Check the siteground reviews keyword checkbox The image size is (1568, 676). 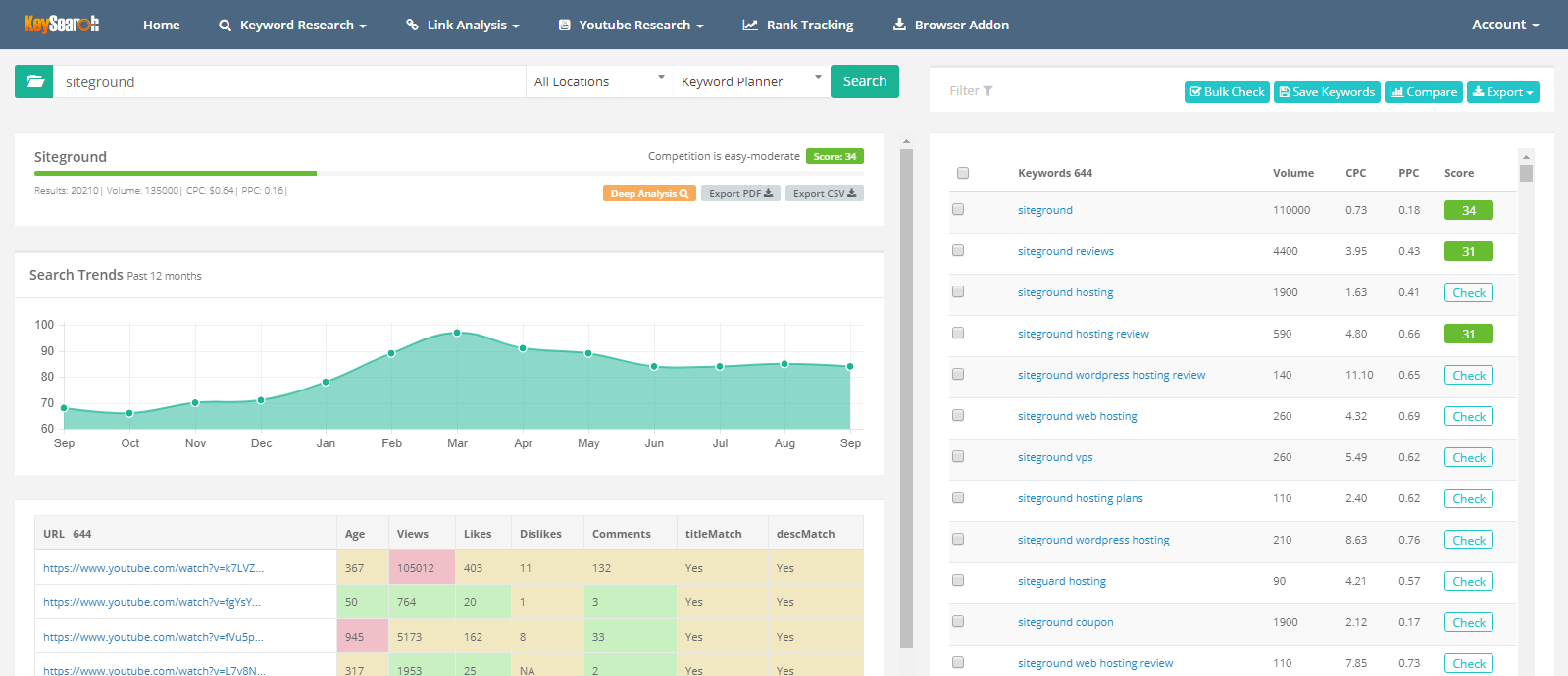(958, 251)
